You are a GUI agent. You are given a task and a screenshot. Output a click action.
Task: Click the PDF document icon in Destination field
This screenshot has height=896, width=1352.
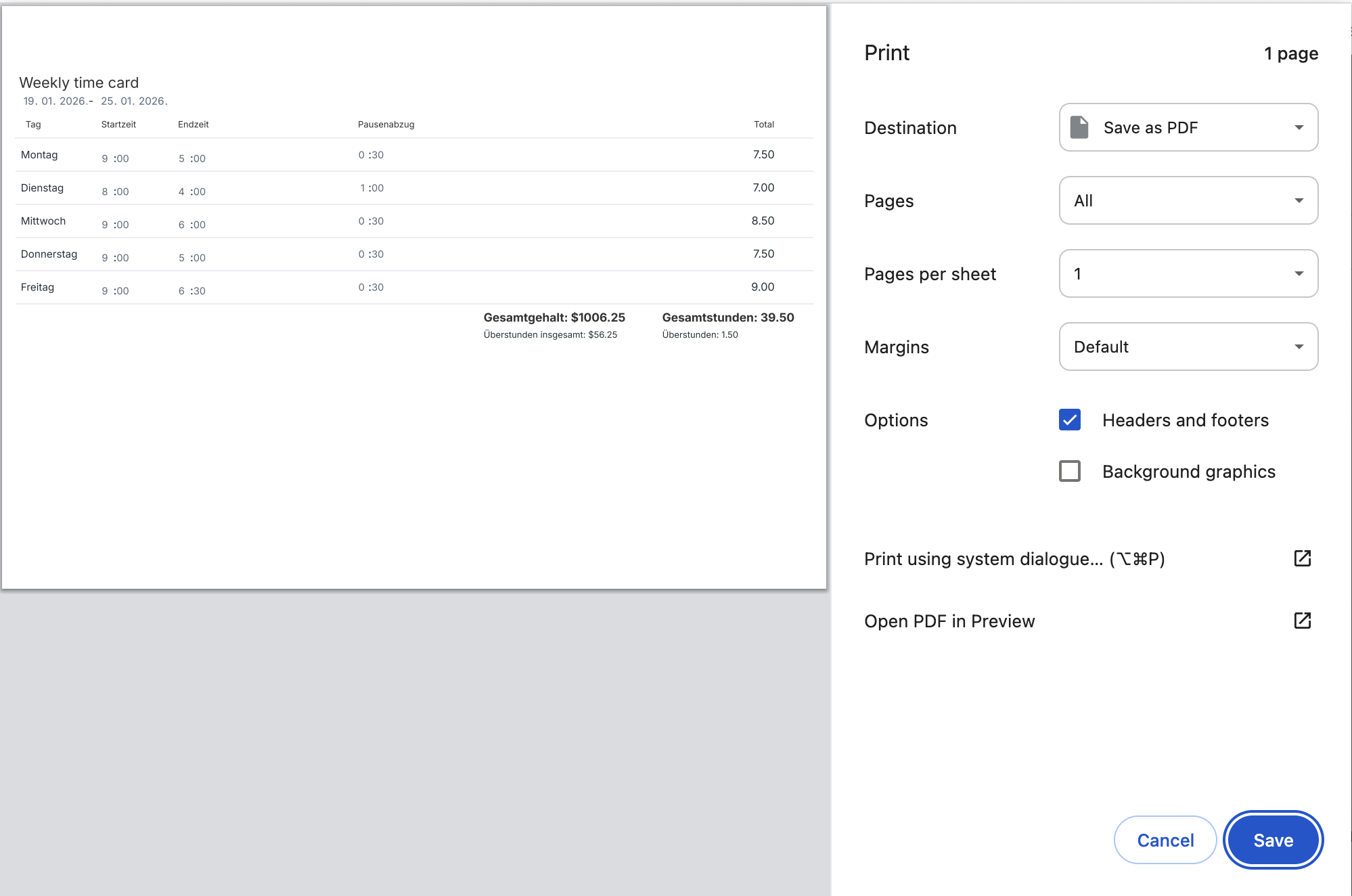coord(1079,127)
